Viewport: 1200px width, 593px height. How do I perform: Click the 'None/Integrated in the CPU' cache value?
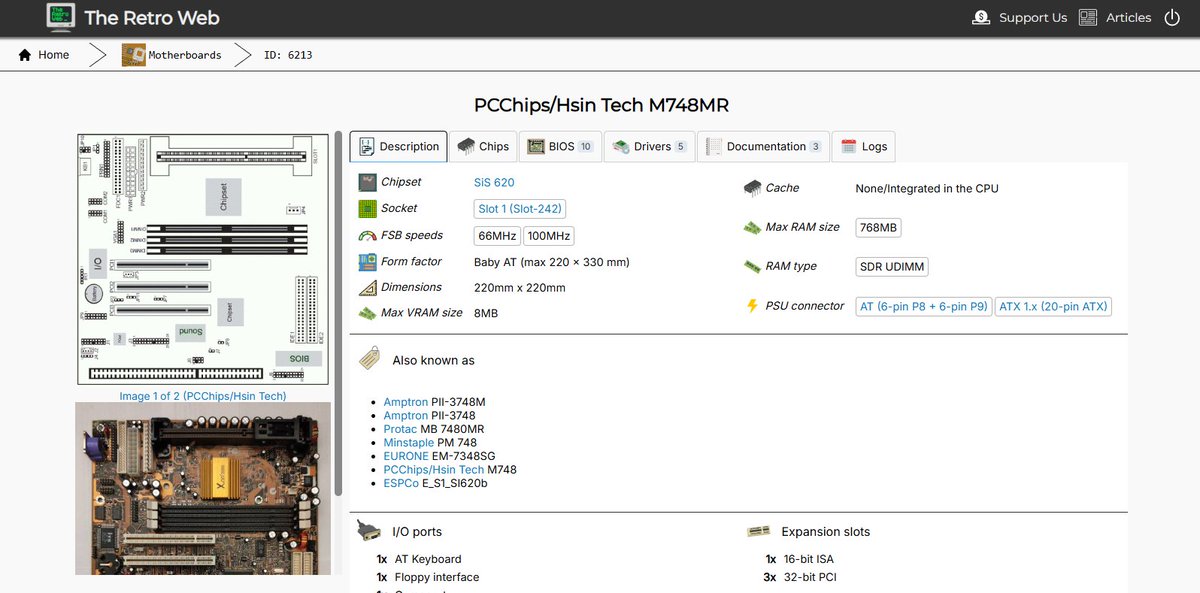coord(927,188)
